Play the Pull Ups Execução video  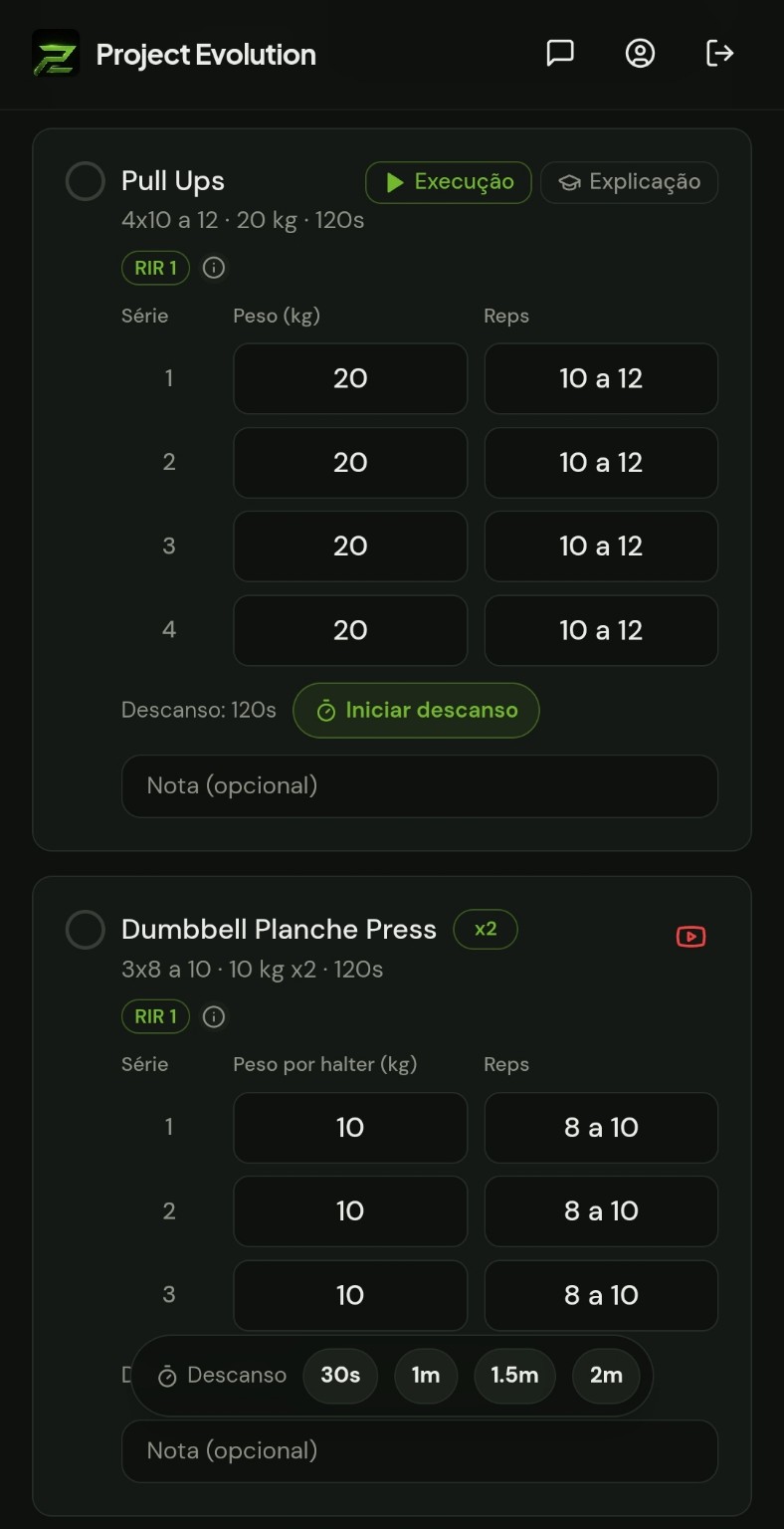449,182
